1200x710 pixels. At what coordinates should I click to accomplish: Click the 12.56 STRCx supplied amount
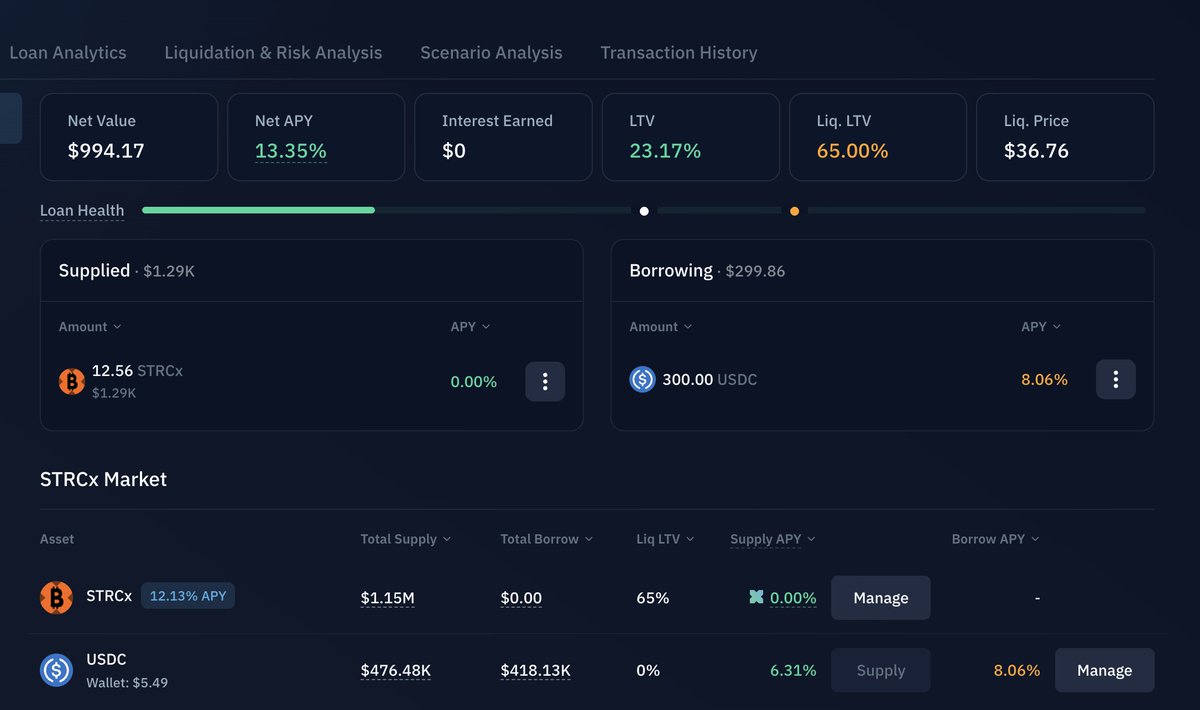click(137, 371)
